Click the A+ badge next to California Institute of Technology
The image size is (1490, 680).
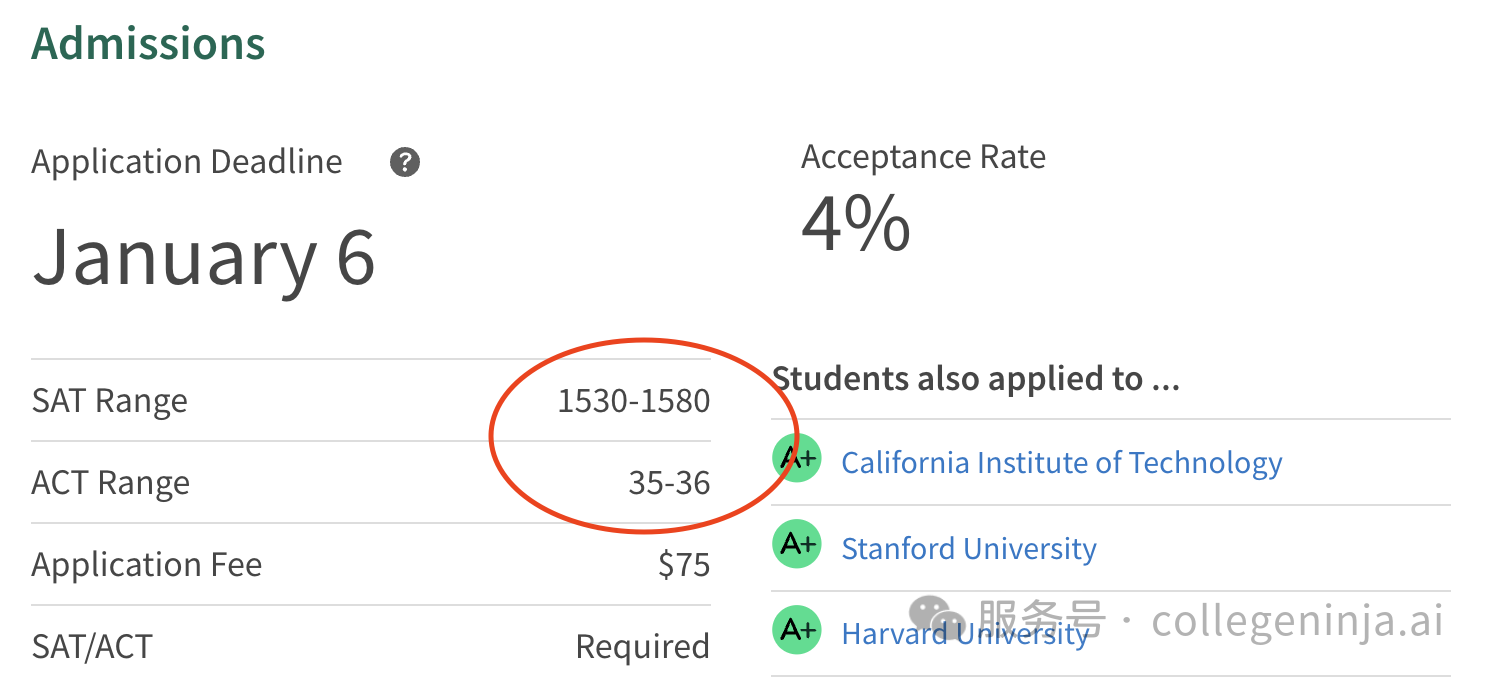[797, 459]
